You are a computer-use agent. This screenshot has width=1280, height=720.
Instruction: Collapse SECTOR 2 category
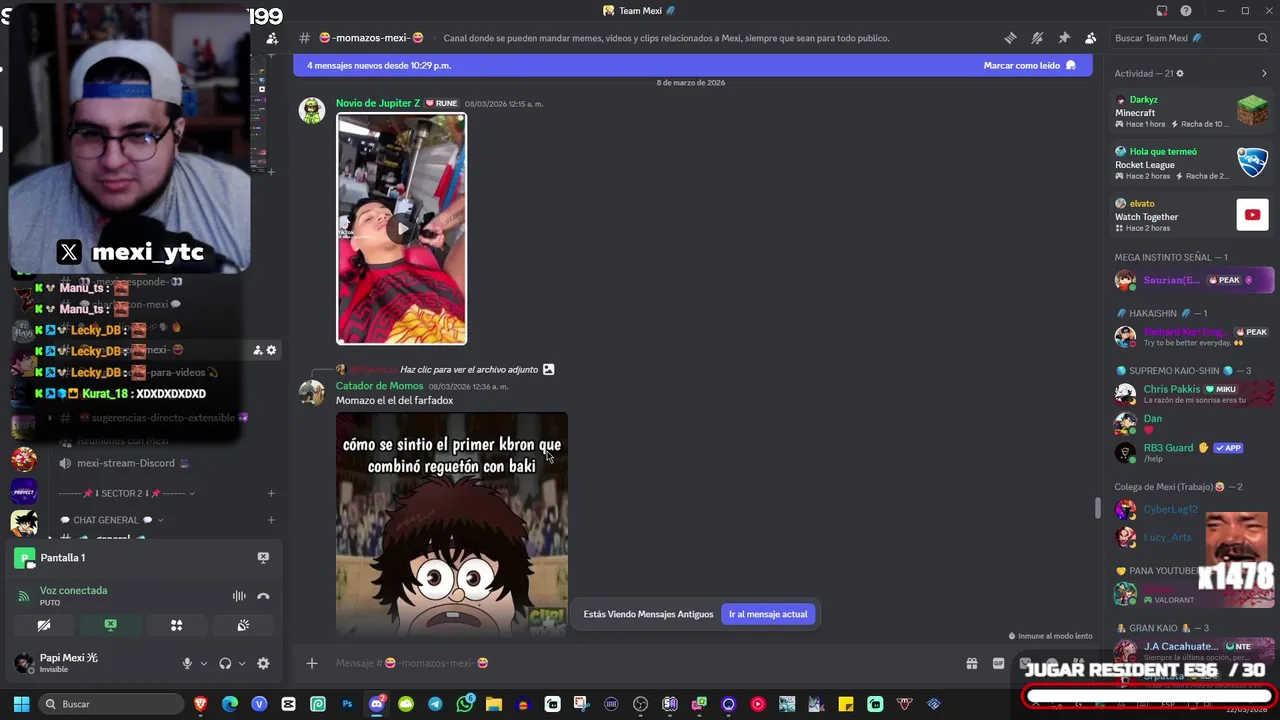click(x=125, y=493)
